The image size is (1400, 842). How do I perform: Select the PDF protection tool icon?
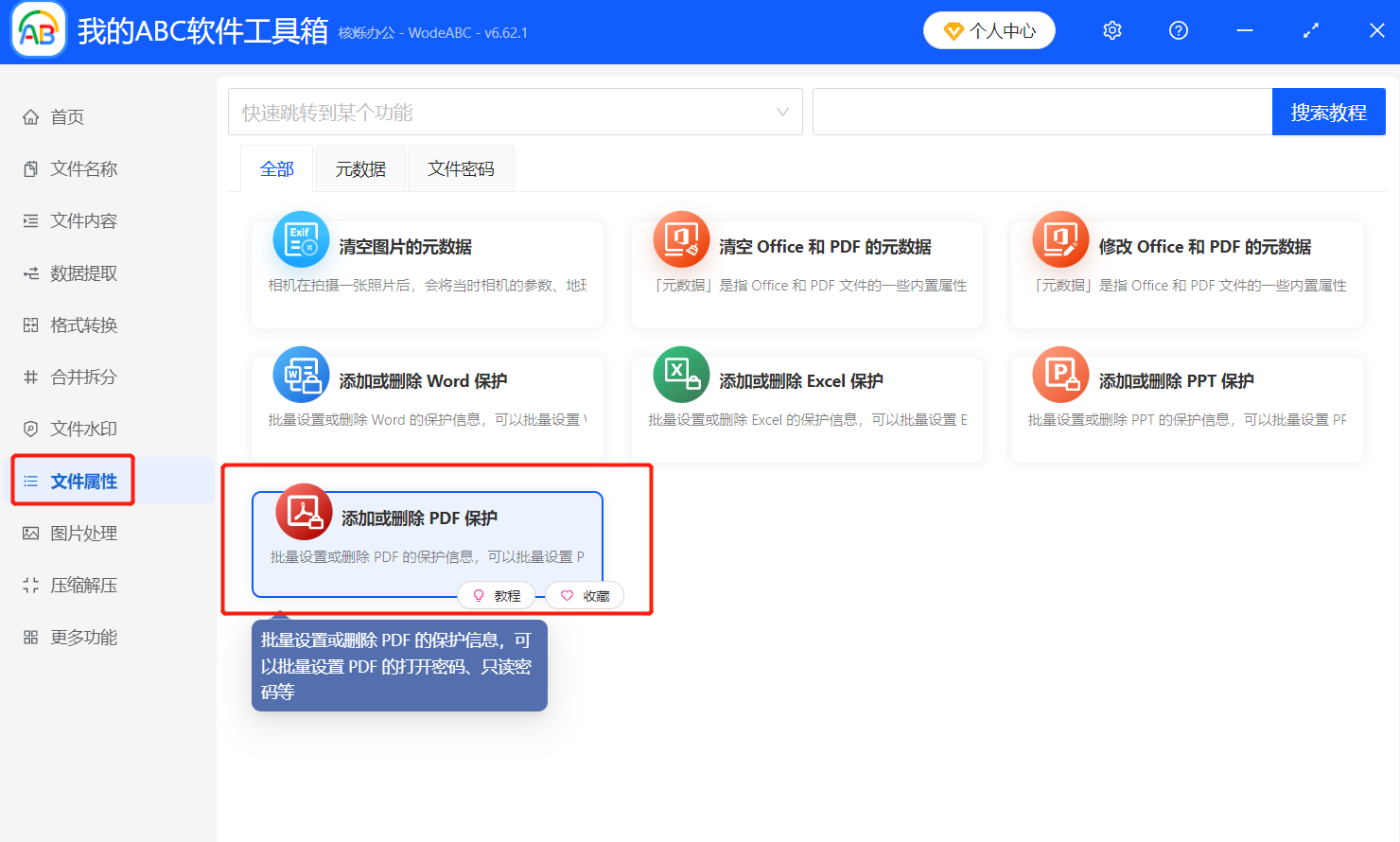pos(303,512)
